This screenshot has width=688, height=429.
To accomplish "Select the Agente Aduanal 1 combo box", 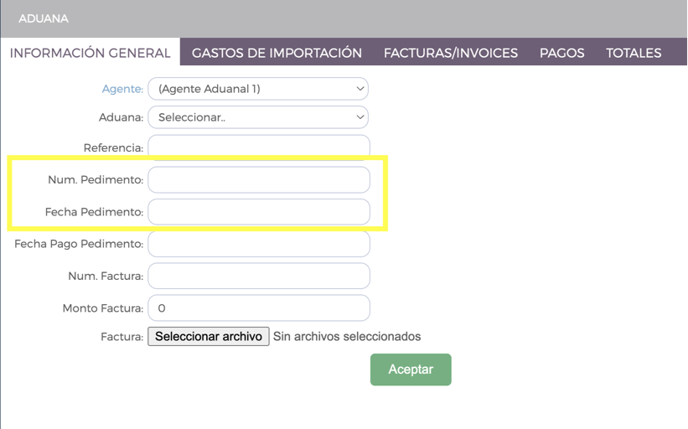I will point(258,89).
